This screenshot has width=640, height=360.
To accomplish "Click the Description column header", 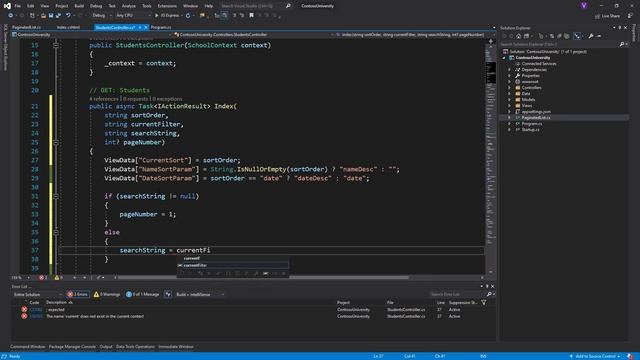I will coord(56,302).
